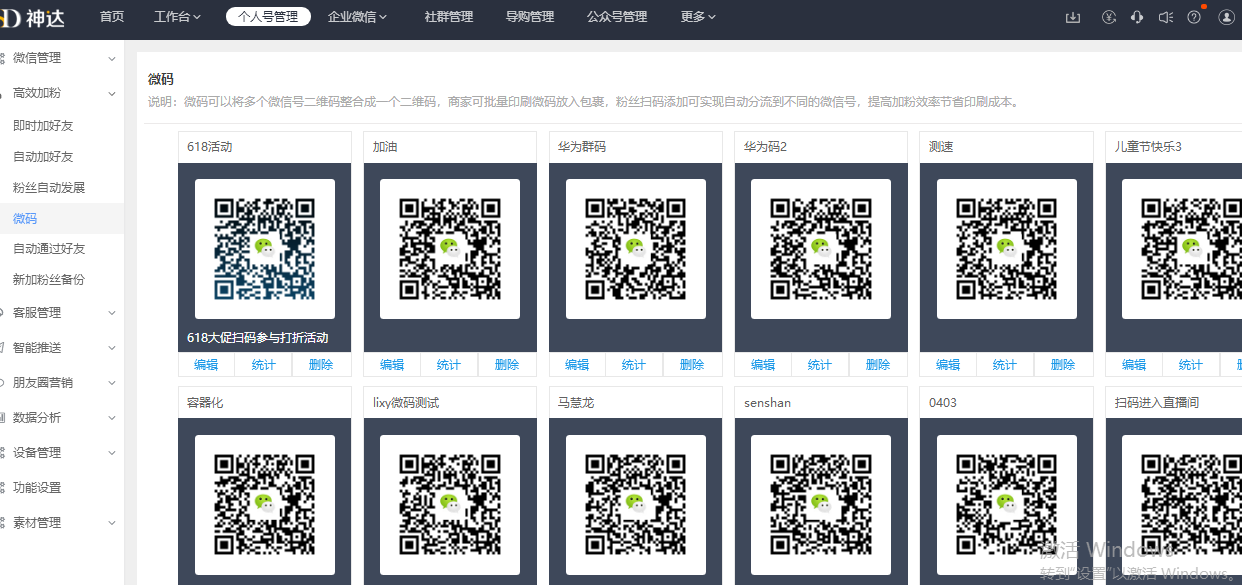Screen dimensions: 1242x585
Task: Delete the 华为群码 code card
Action: (x=692, y=365)
